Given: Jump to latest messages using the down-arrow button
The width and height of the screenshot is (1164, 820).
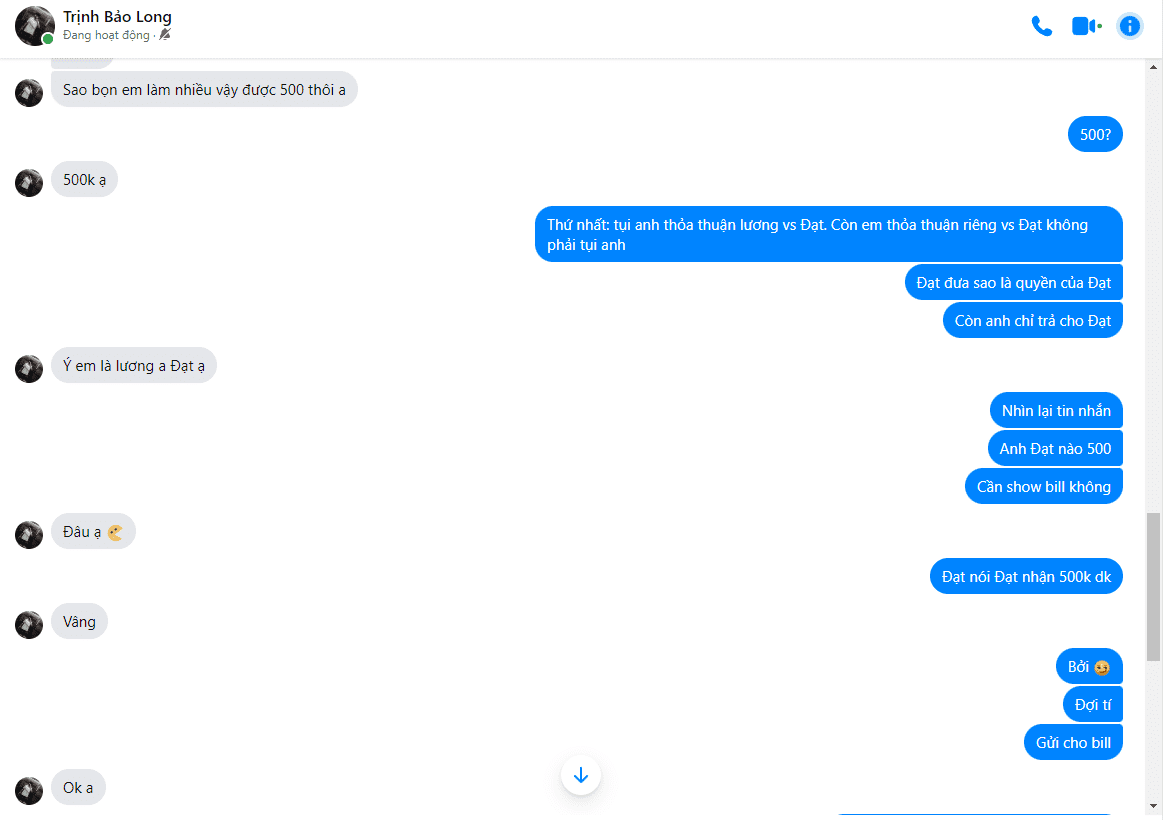Looking at the screenshot, I should [x=581, y=775].
